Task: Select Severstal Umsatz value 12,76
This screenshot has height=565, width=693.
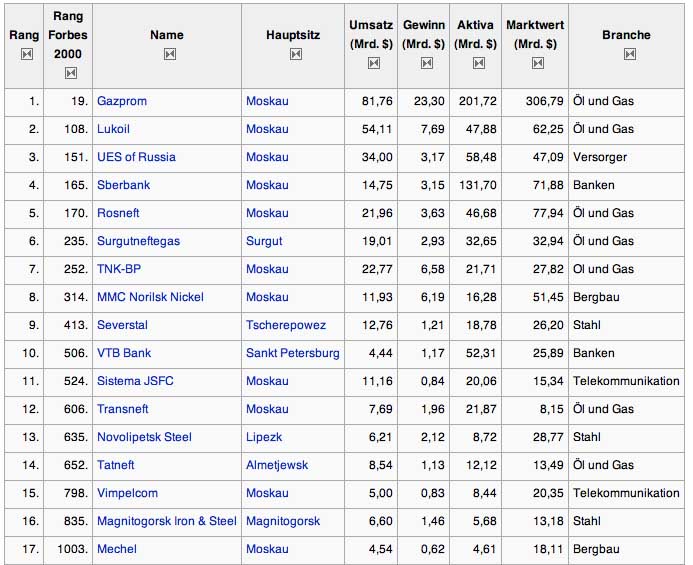Action: pos(377,325)
